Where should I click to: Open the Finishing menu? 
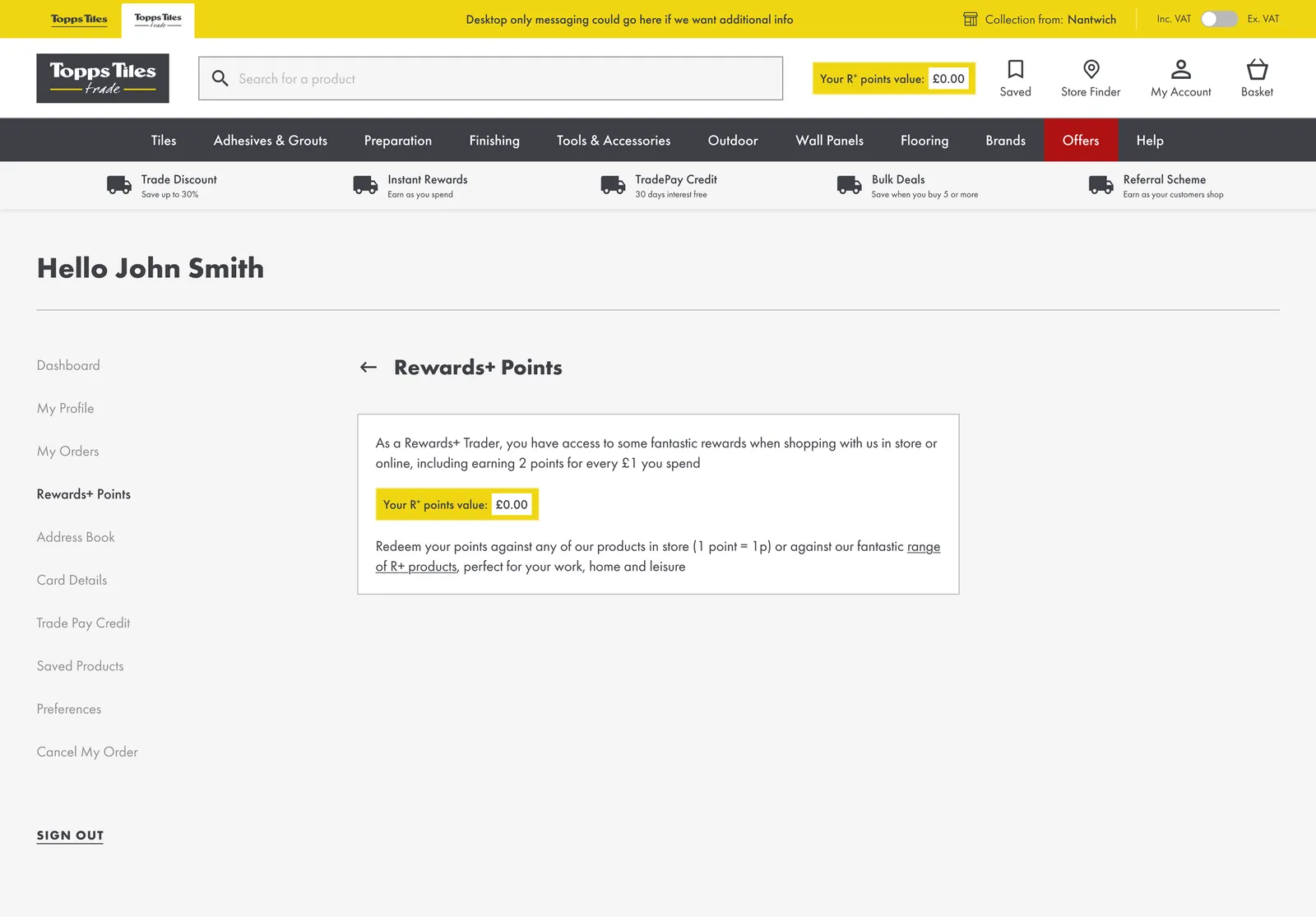tap(494, 141)
